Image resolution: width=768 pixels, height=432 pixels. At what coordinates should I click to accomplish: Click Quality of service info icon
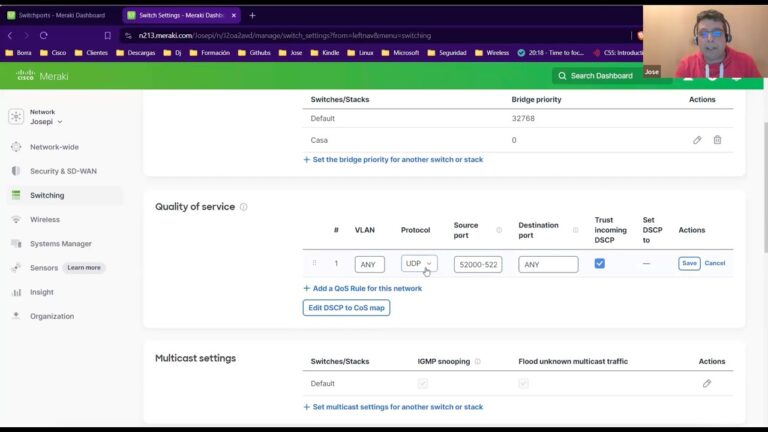point(243,207)
